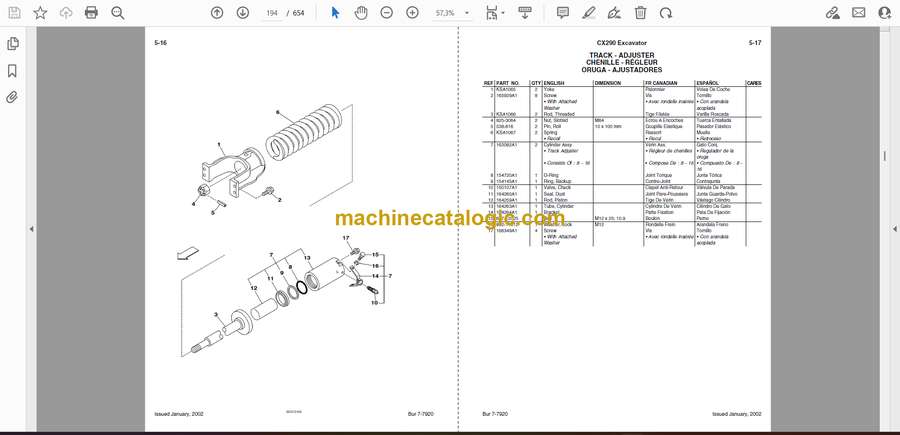
Task: Click the upload to cloud icon
Action: 66,13
